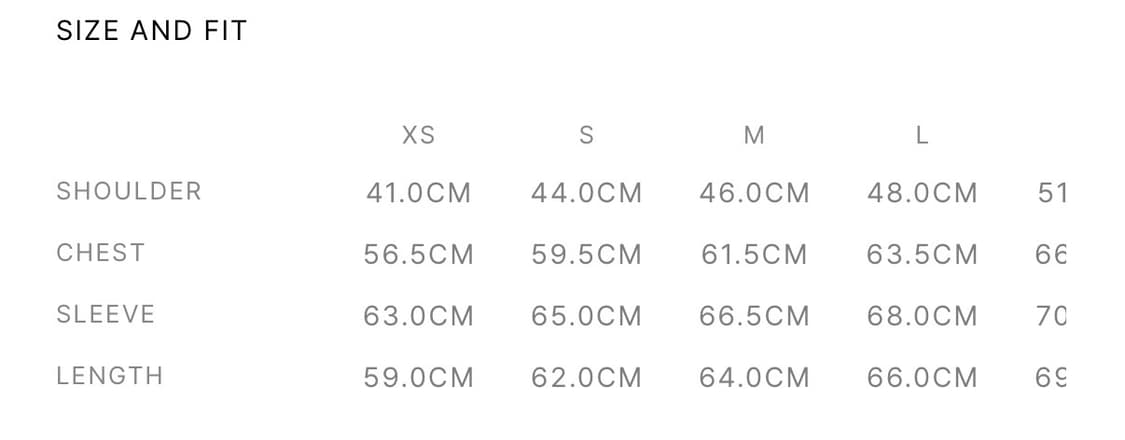
Task: Select the LENGTH row label
Action: (x=110, y=377)
